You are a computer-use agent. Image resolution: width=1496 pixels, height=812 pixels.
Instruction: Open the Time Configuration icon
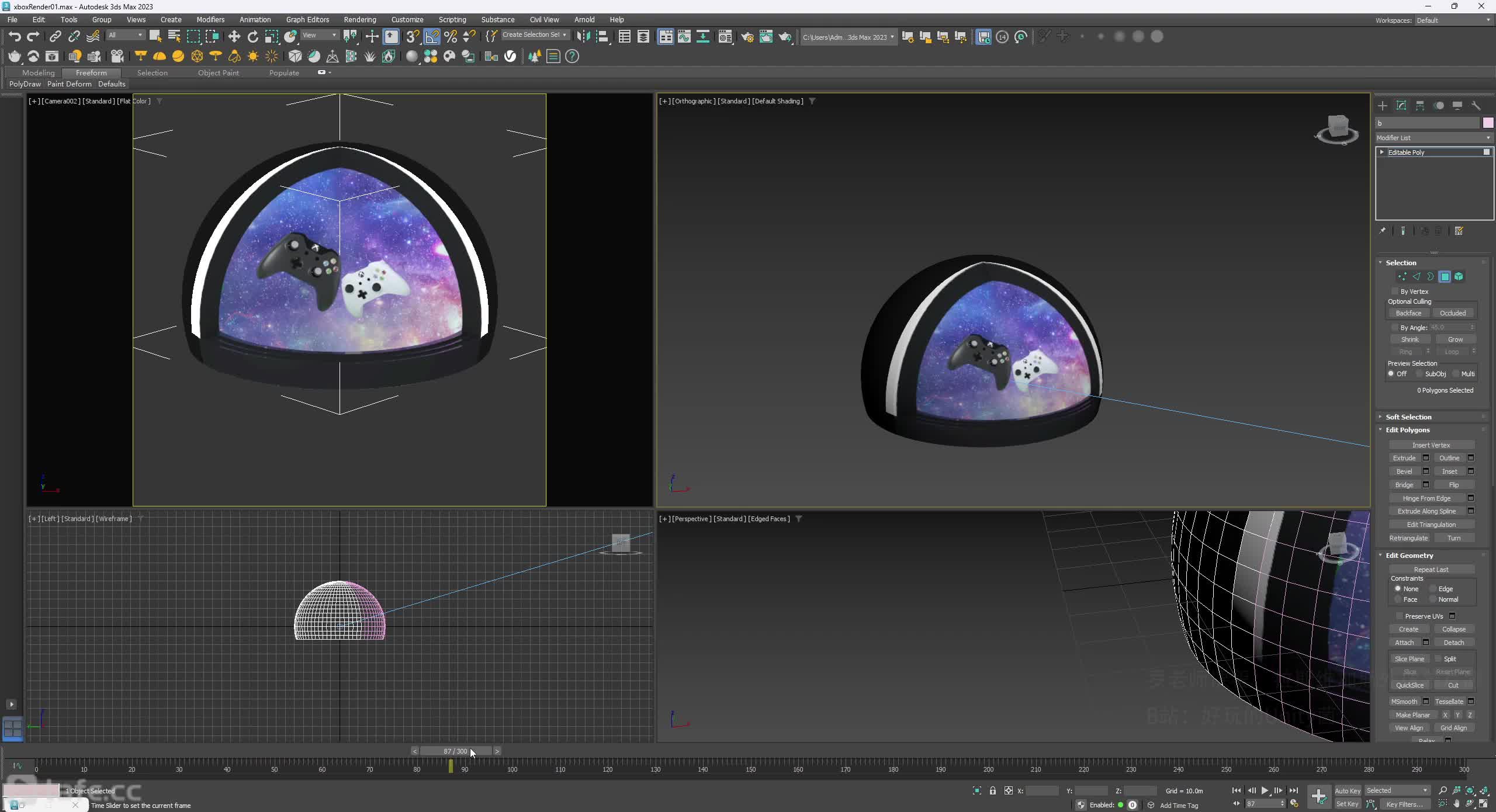(x=1294, y=804)
